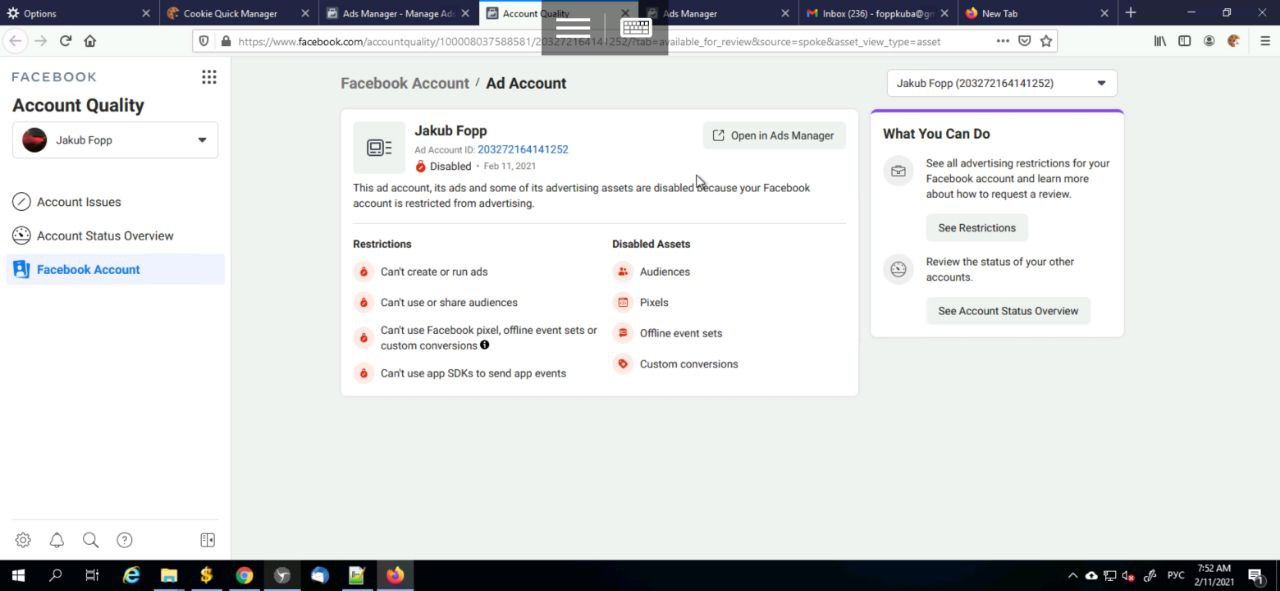Open Firefox account icon
Image resolution: width=1280 pixels, height=591 pixels.
point(1209,41)
